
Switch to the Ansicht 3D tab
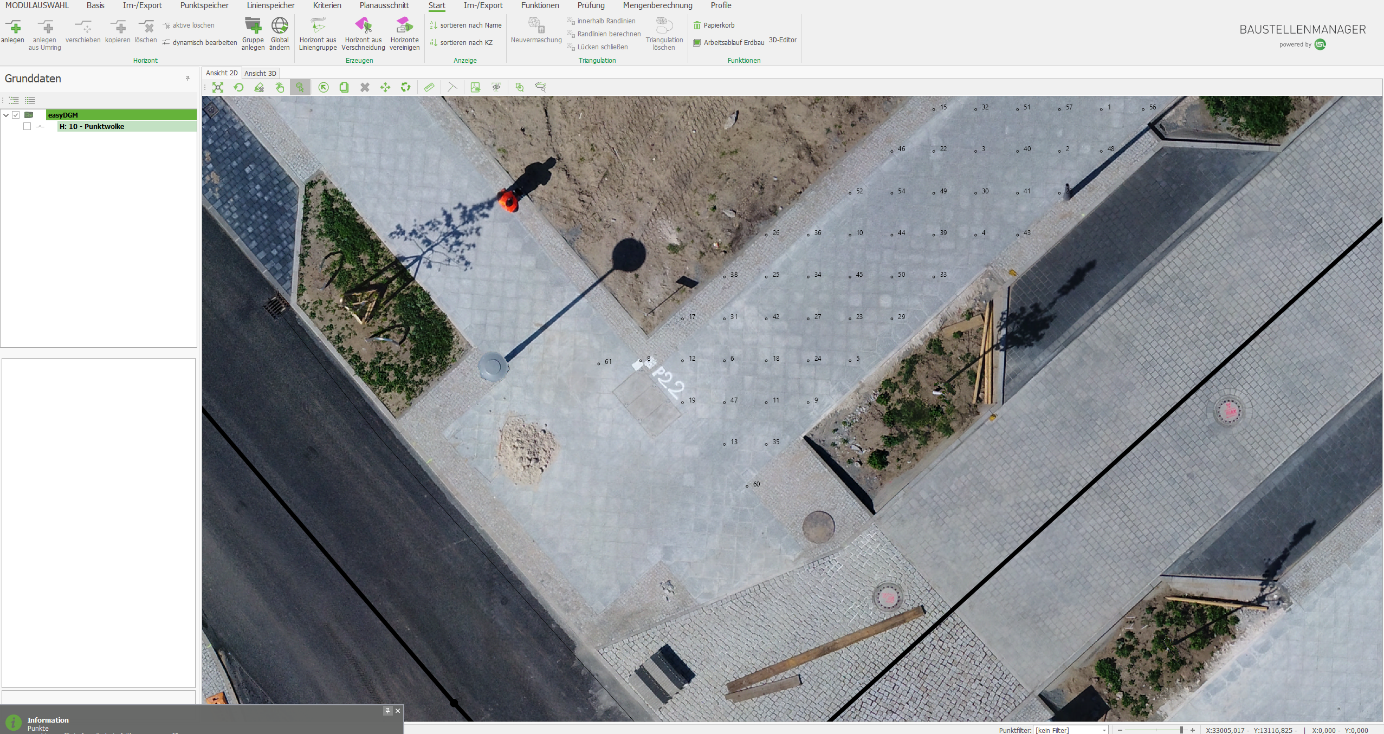pyautogui.click(x=261, y=73)
